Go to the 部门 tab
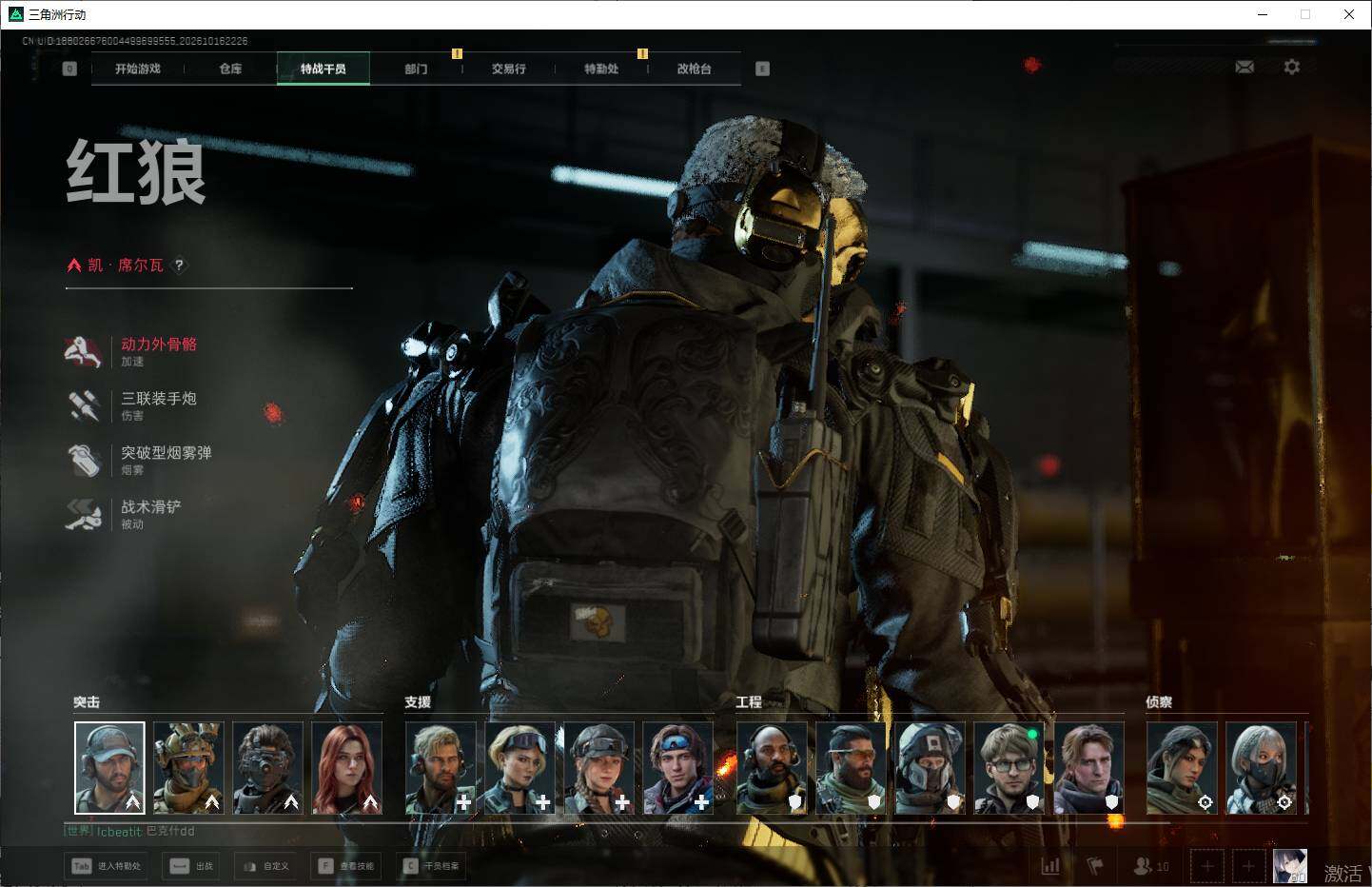1372x887 pixels. point(416,69)
